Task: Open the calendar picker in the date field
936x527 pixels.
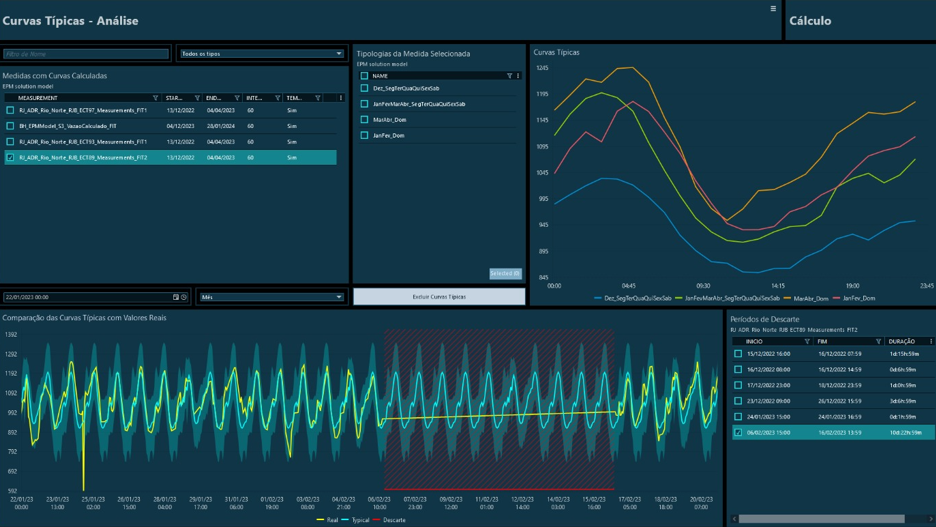Action: point(176,297)
